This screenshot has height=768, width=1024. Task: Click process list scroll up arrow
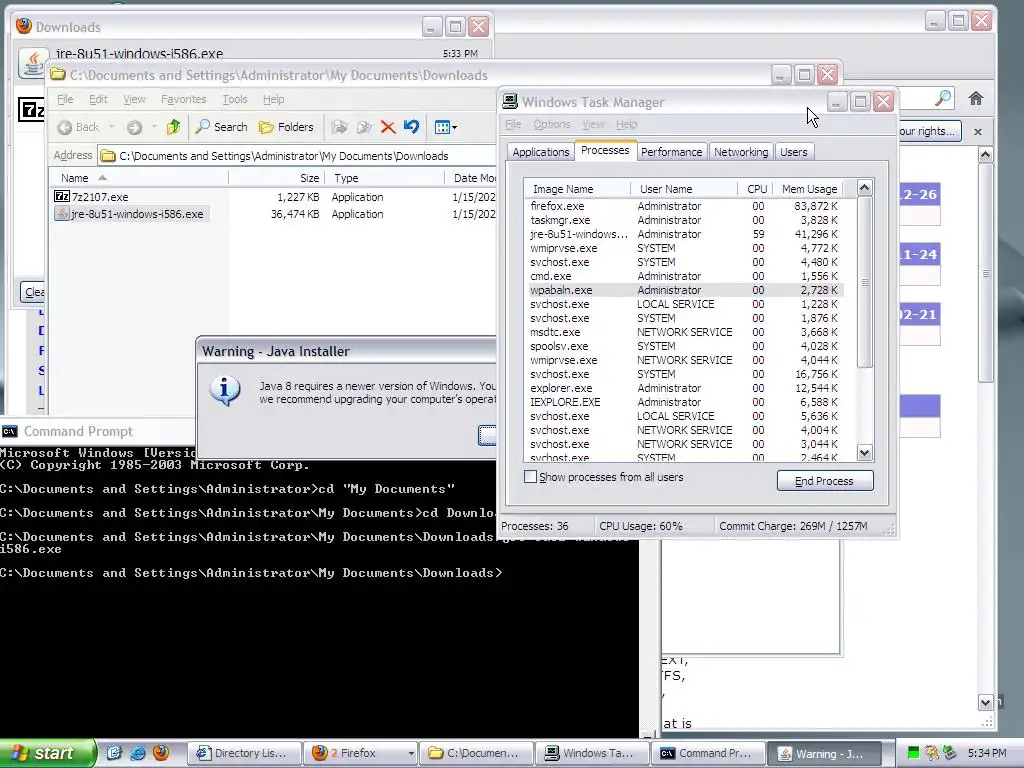pos(864,188)
